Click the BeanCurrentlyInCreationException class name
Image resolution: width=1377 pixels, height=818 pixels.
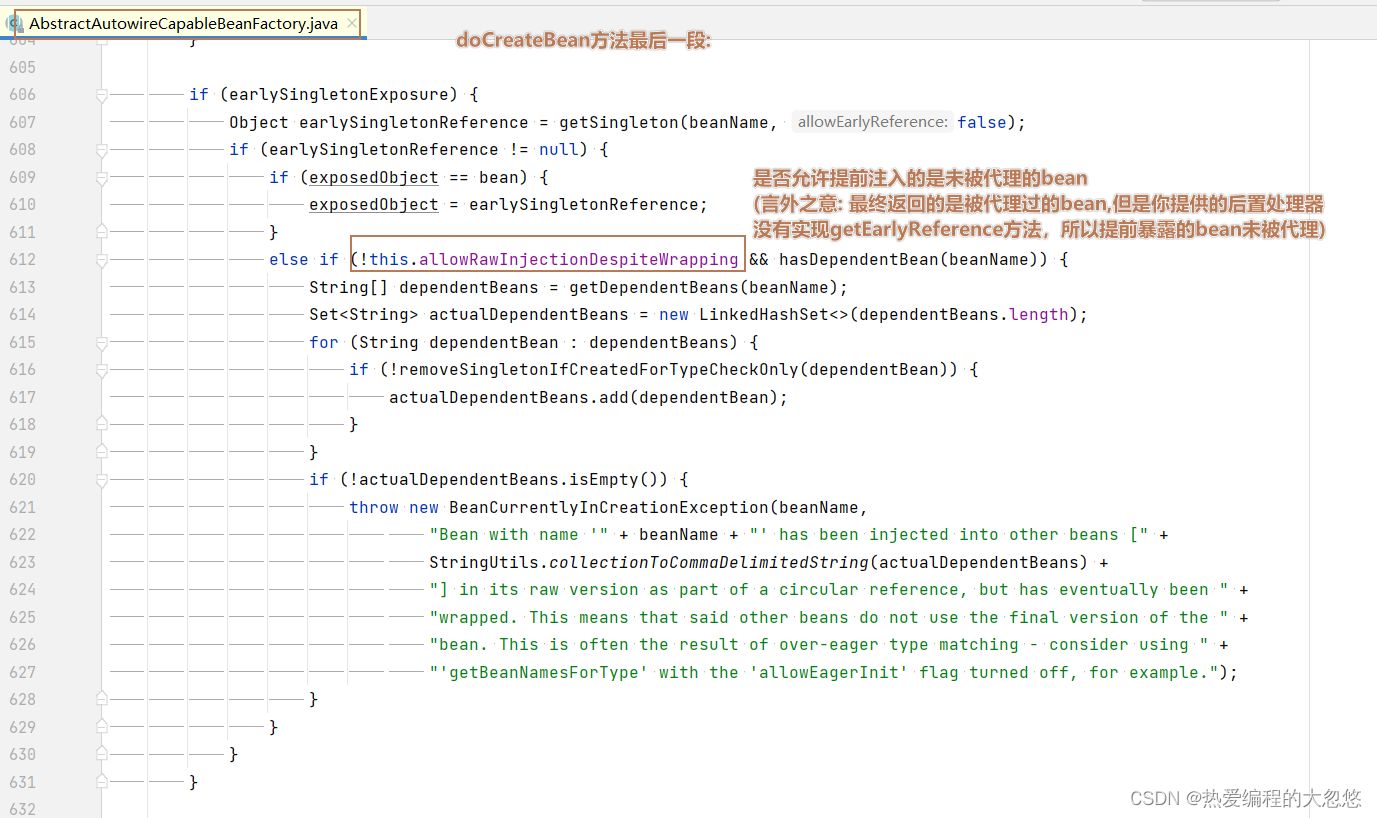(608, 507)
